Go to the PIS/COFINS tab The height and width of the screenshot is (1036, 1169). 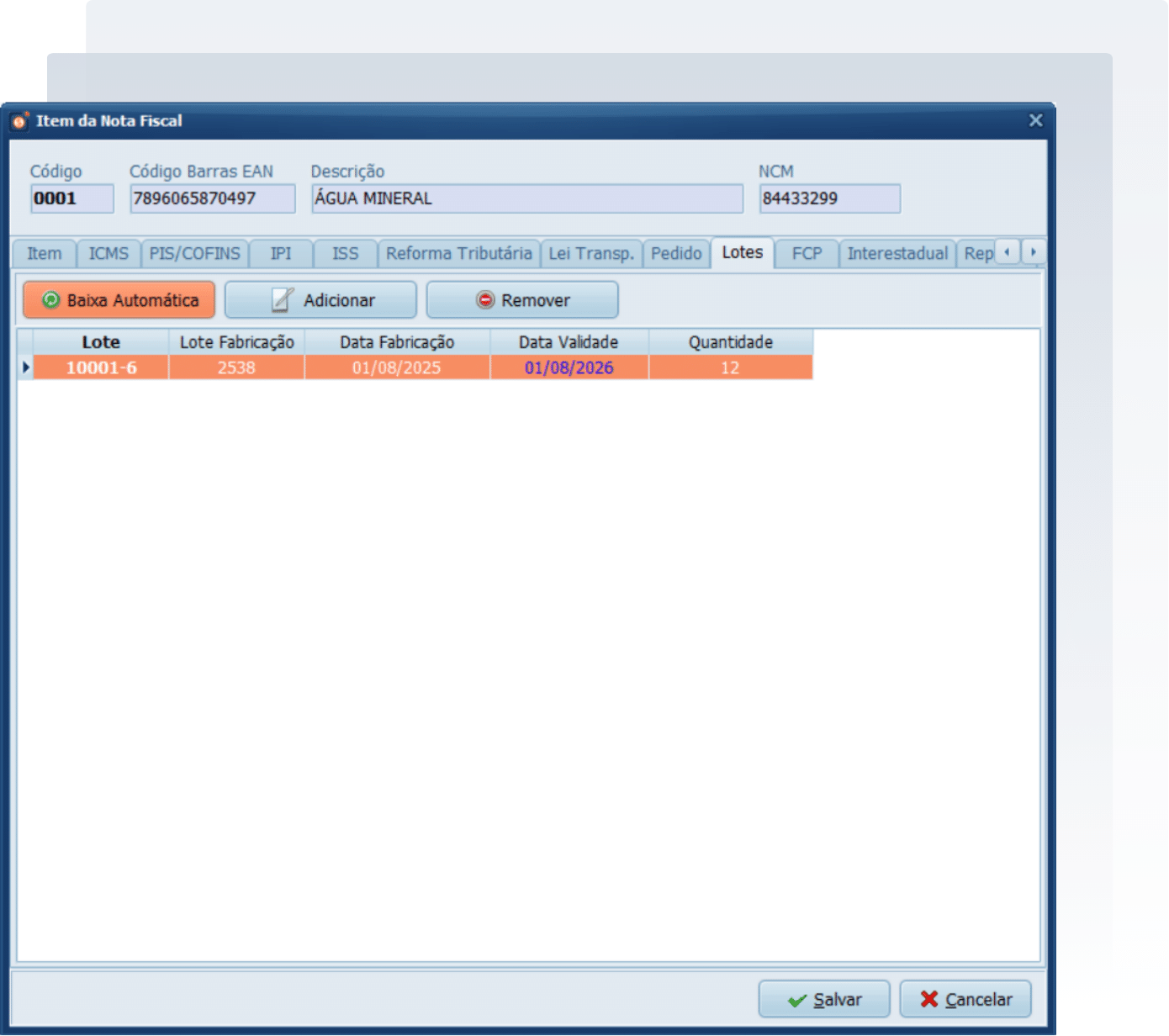[194, 254]
